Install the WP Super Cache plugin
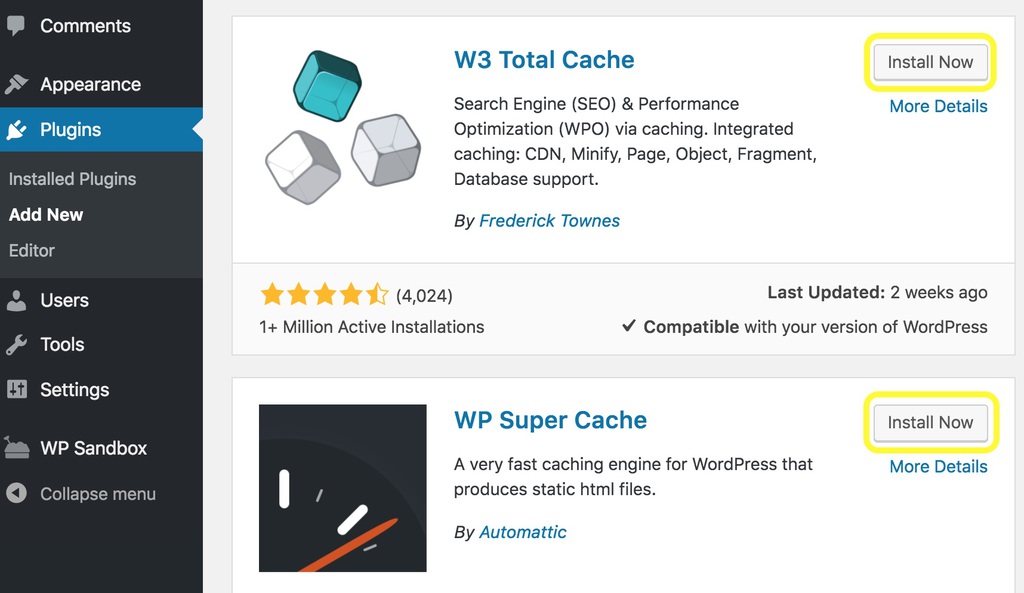The height and width of the screenshot is (593, 1024). coord(930,422)
